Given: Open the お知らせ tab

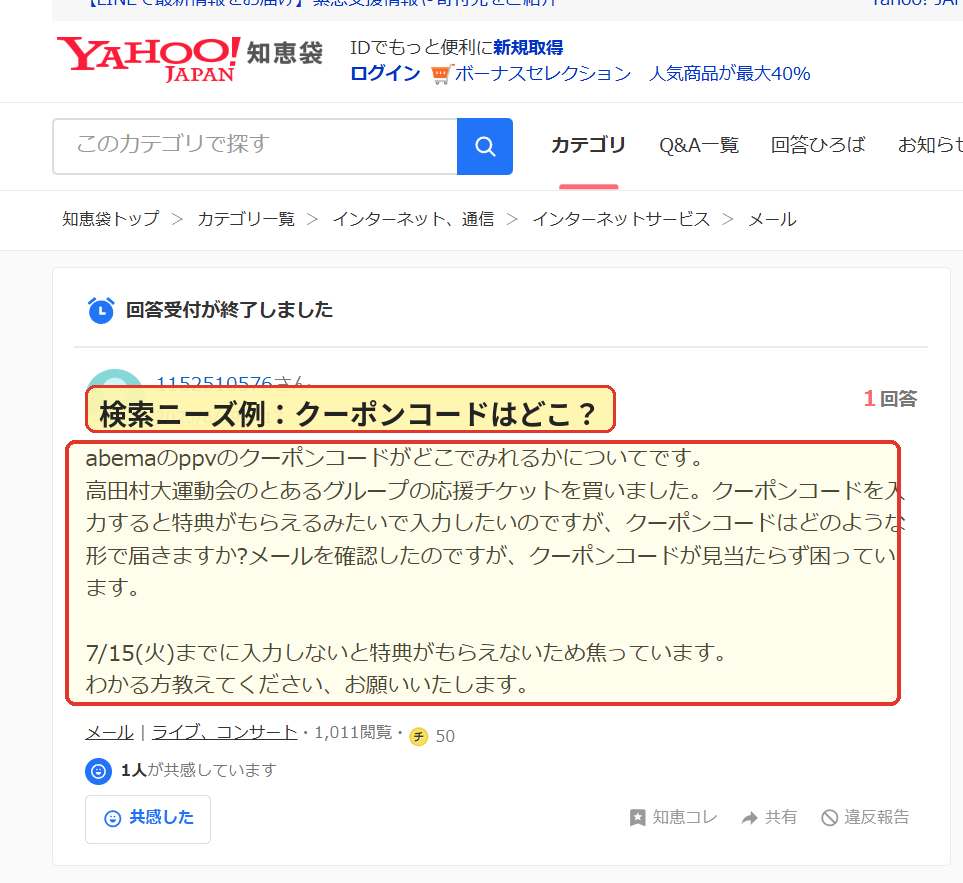Looking at the screenshot, I should point(930,145).
